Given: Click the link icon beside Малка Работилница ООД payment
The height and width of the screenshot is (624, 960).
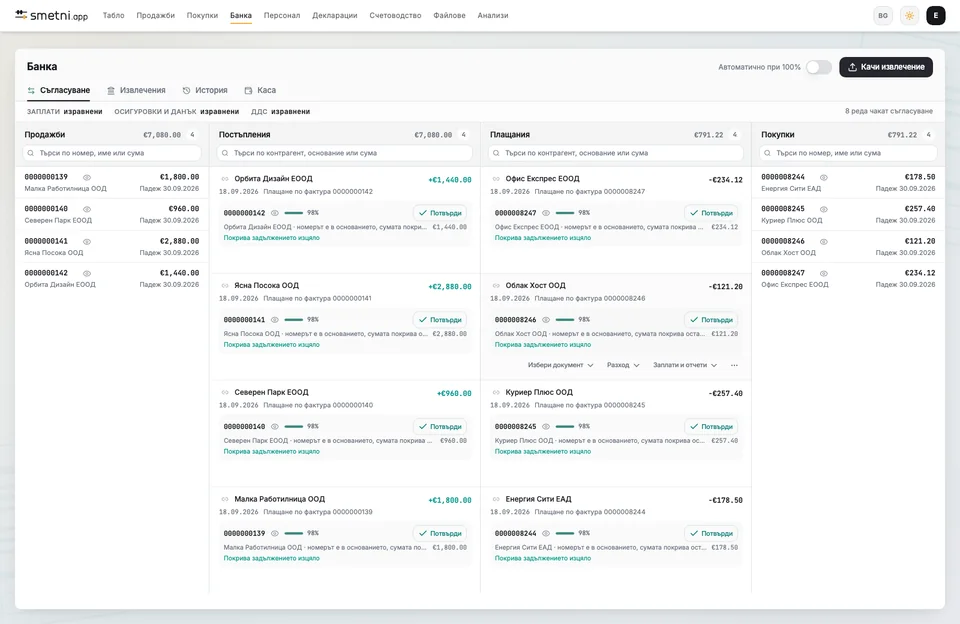Looking at the screenshot, I should (x=225, y=500).
